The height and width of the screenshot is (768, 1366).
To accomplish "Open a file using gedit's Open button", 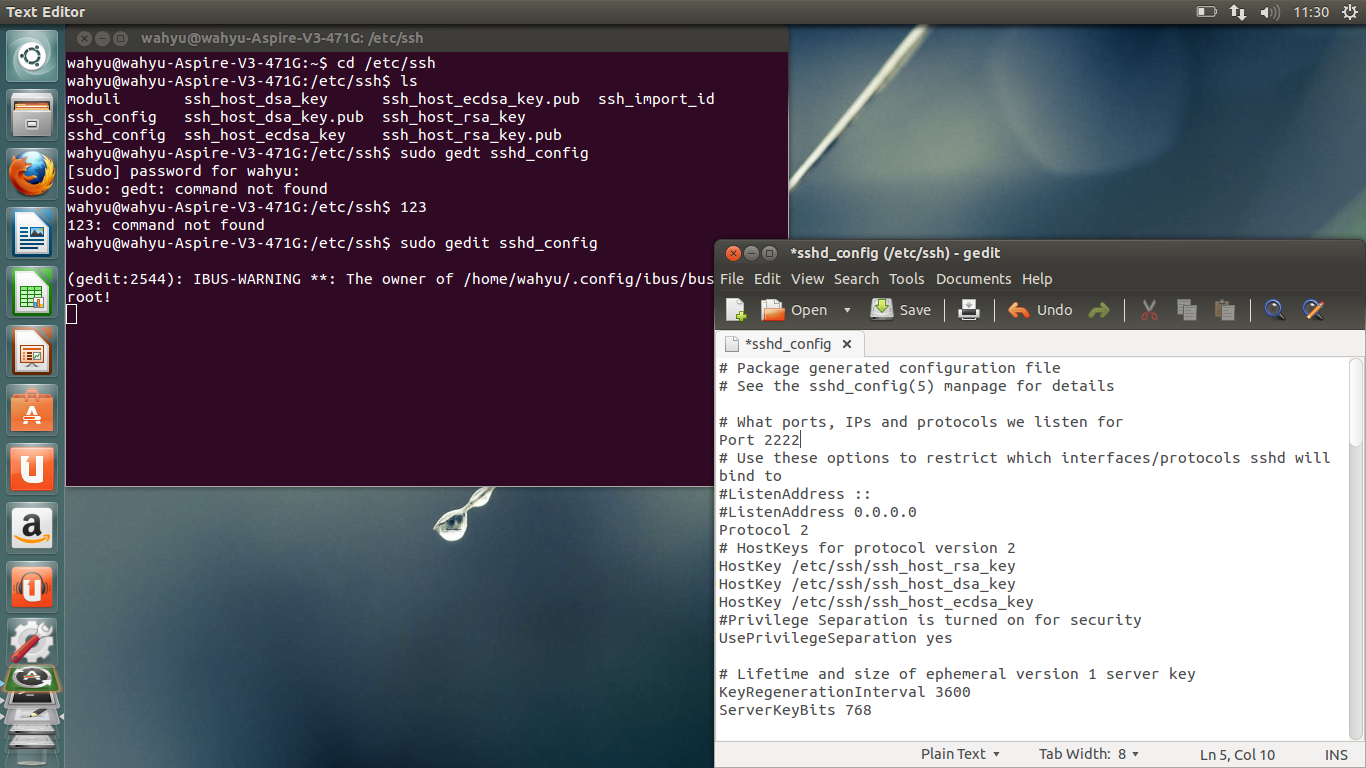I will coord(795,310).
